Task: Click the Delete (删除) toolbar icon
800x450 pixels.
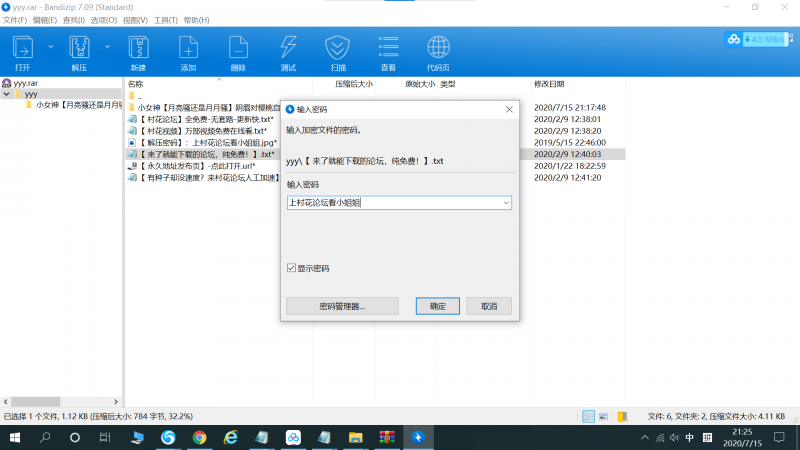Action: 238,48
